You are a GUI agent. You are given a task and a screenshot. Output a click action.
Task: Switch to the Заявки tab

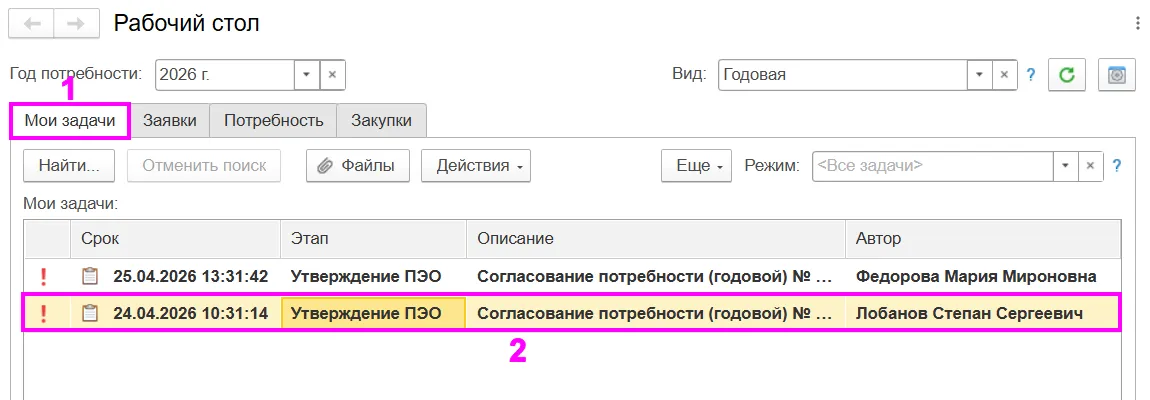pyautogui.click(x=169, y=120)
